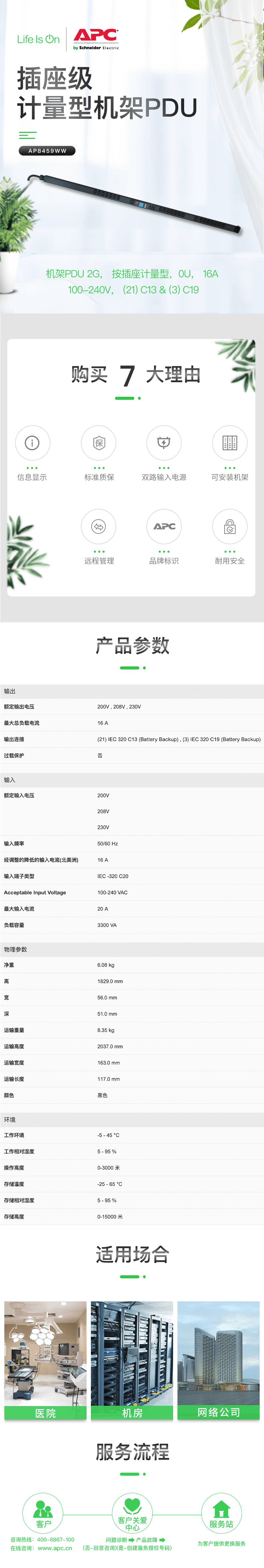Click the Life Is On logo
Viewport: 264px width, 1568px height.
38,39
